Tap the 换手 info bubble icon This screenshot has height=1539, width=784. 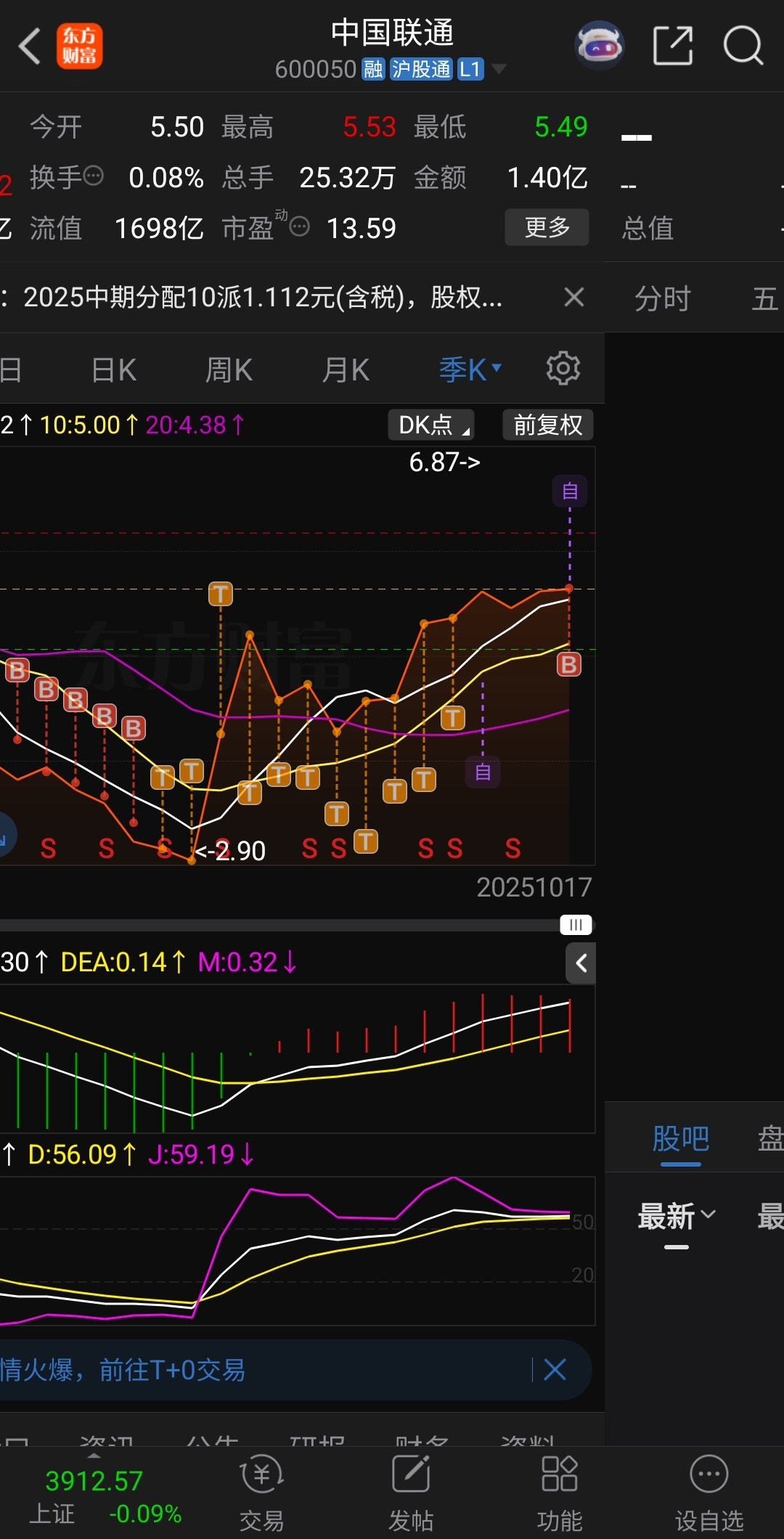click(94, 175)
